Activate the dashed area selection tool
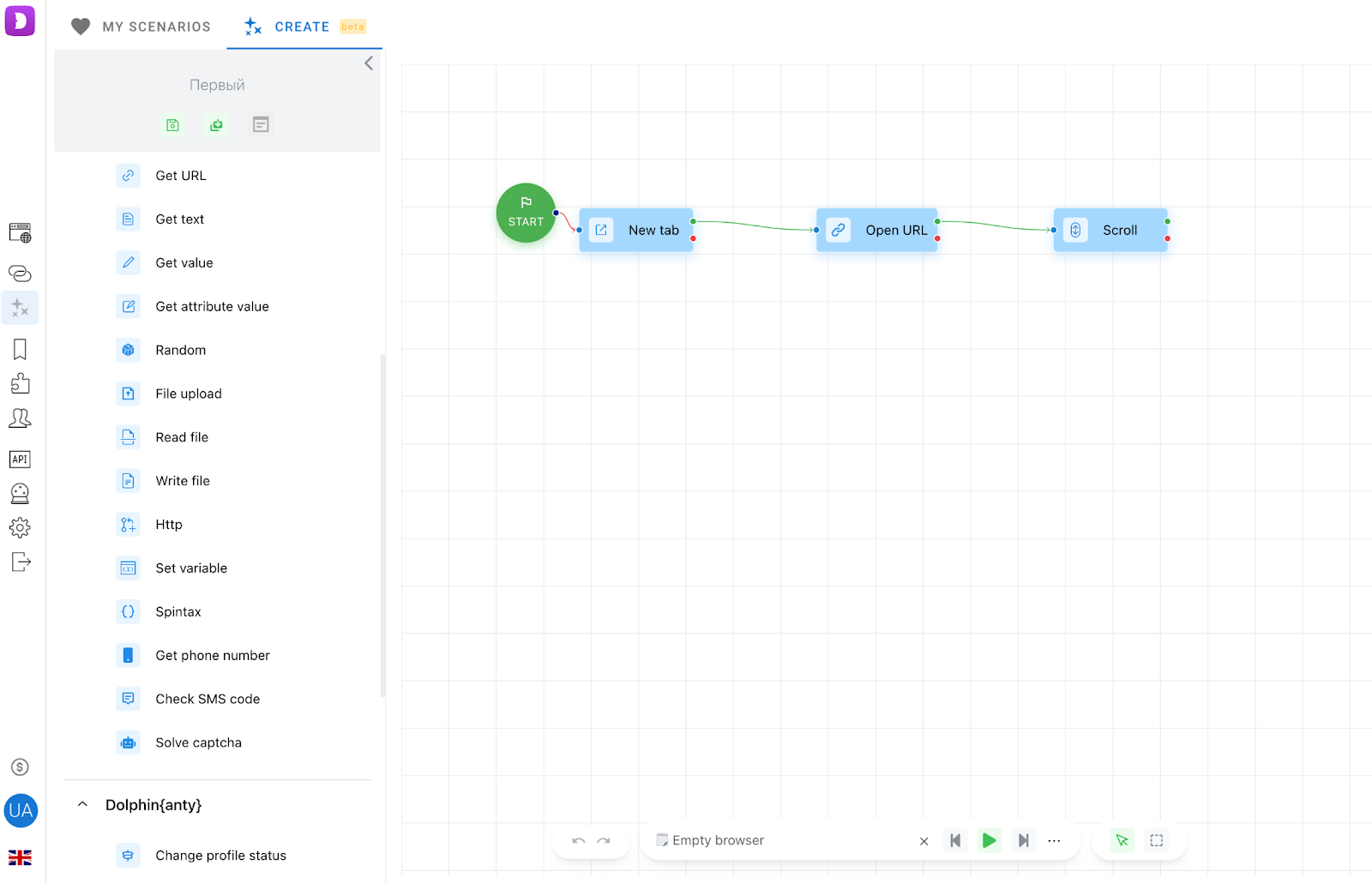Viewport: 1372px width, 883px height. pos(1157,841)
